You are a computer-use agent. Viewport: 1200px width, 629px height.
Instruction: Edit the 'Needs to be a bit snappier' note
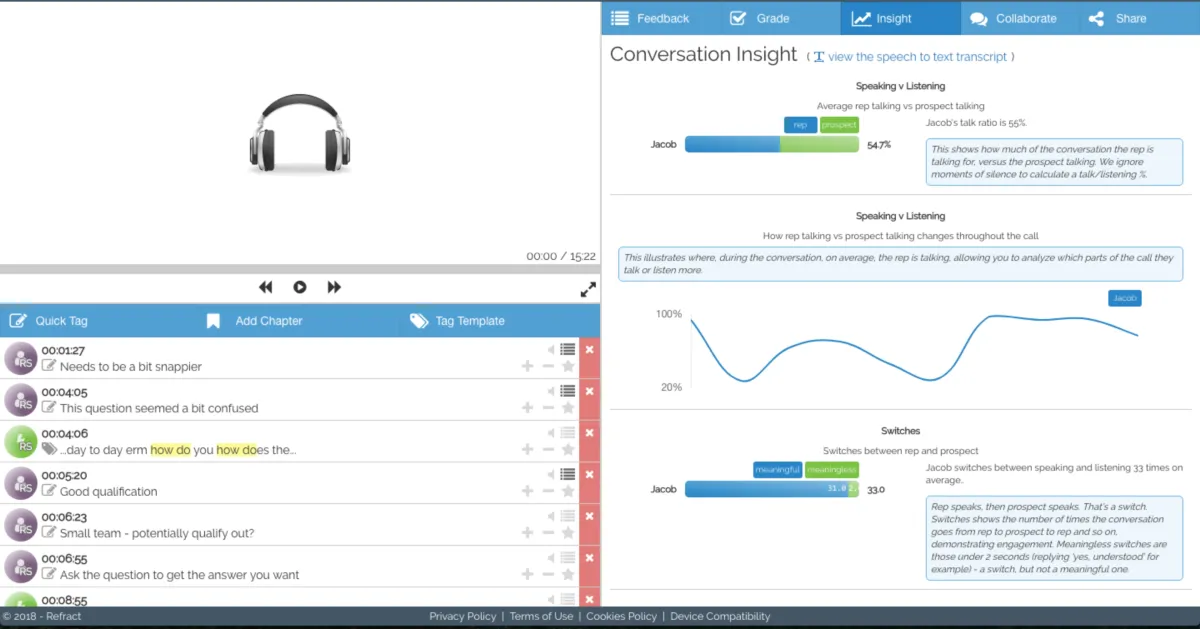pos(49,366)
